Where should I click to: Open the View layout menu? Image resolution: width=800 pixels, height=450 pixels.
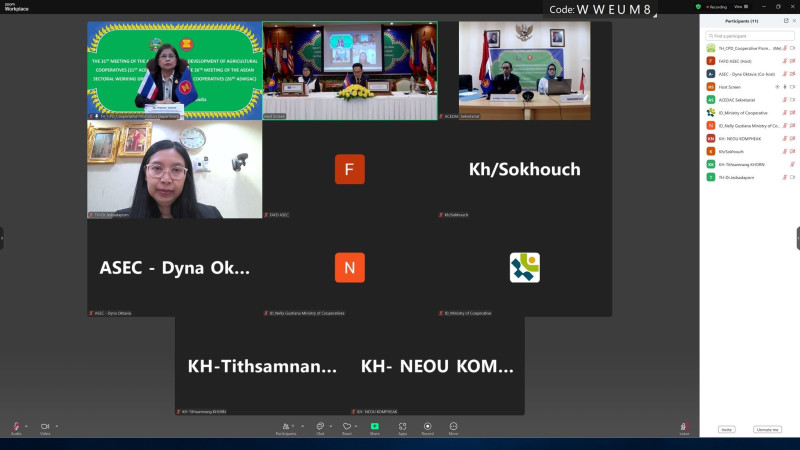click(741, 7)
